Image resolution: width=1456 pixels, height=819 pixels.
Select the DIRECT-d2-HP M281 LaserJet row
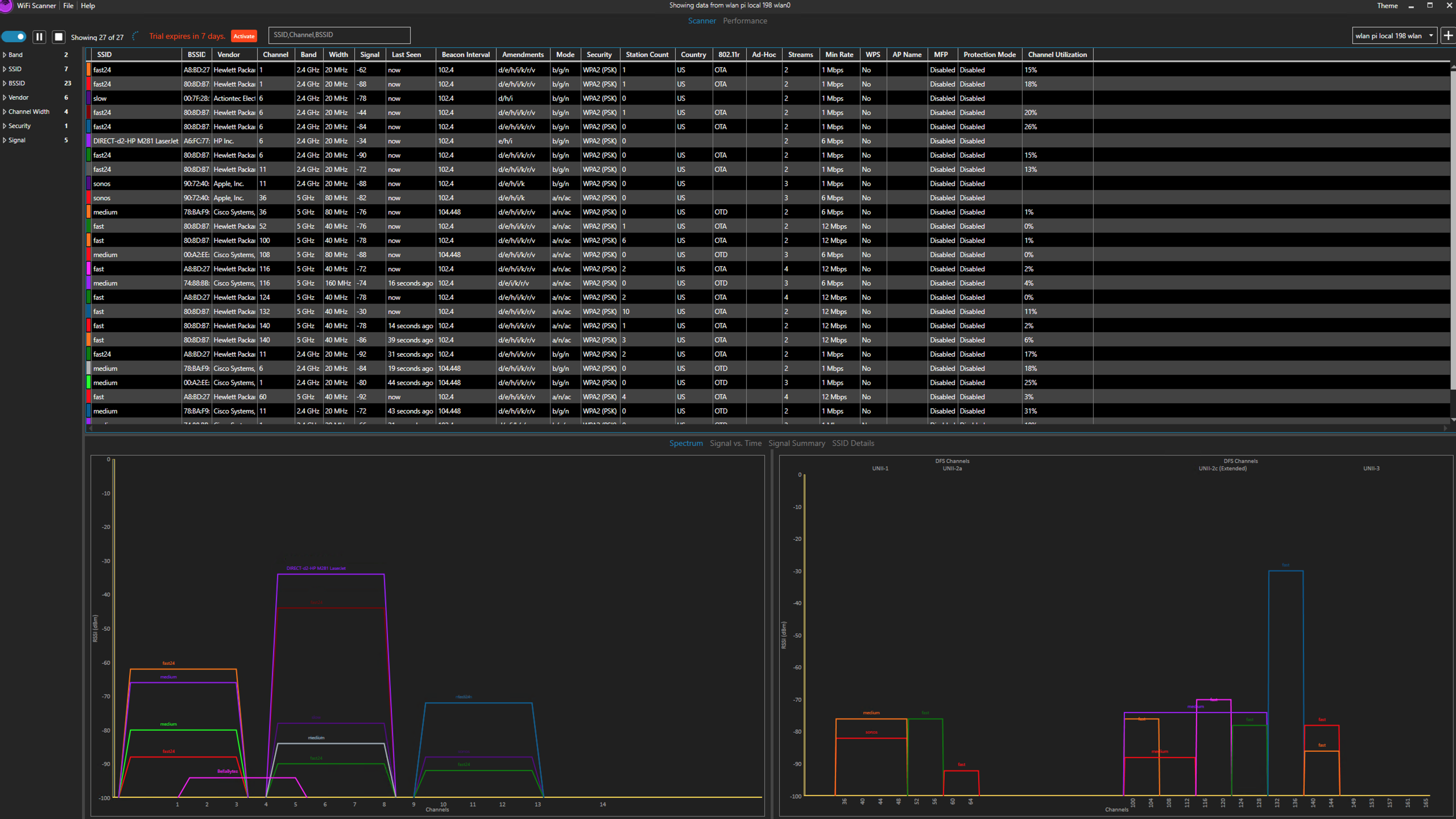pyautogui.click(x=768, y=141)
